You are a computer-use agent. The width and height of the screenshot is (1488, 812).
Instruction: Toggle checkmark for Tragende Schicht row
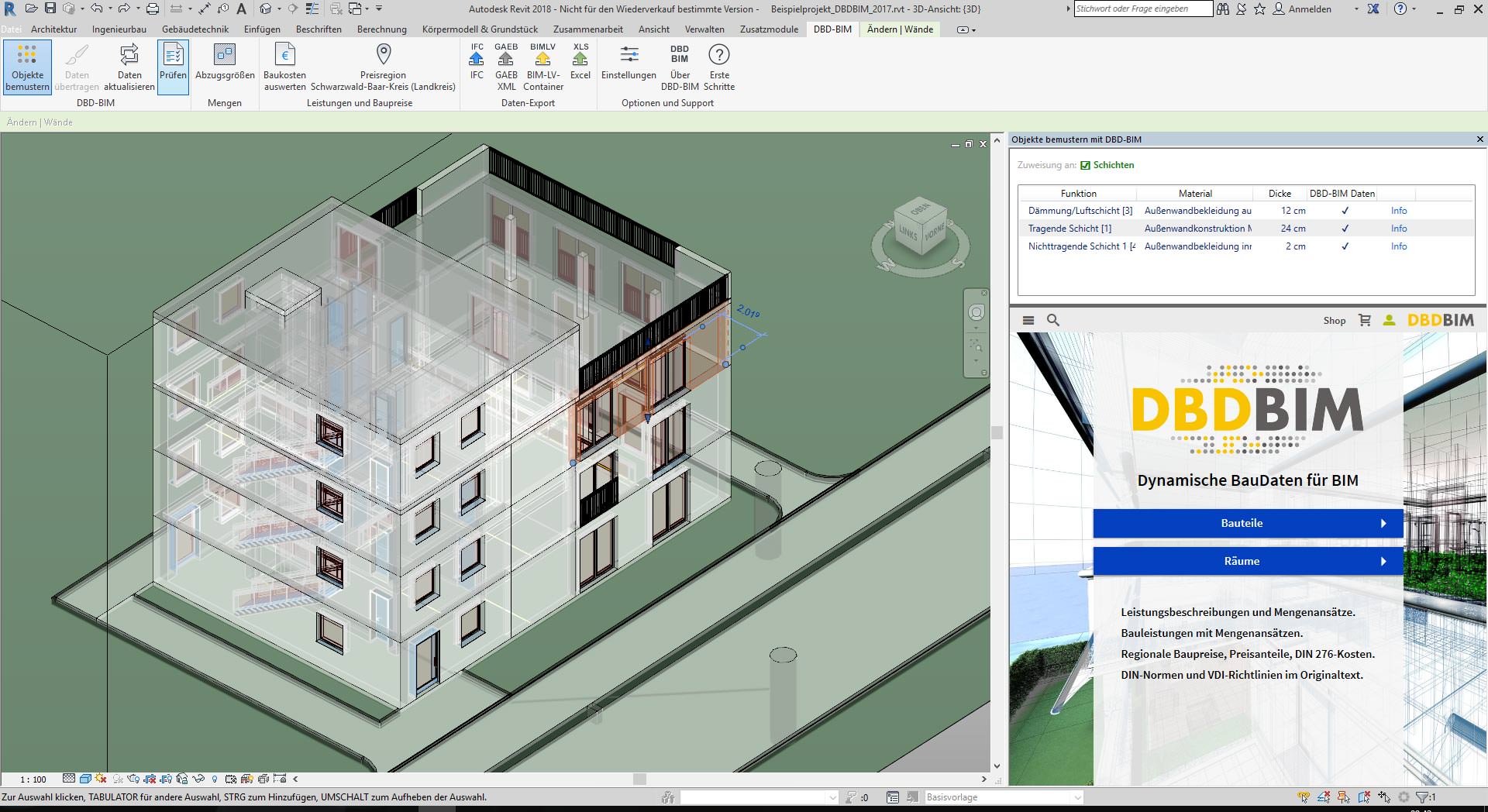(x=1345, y=229)
